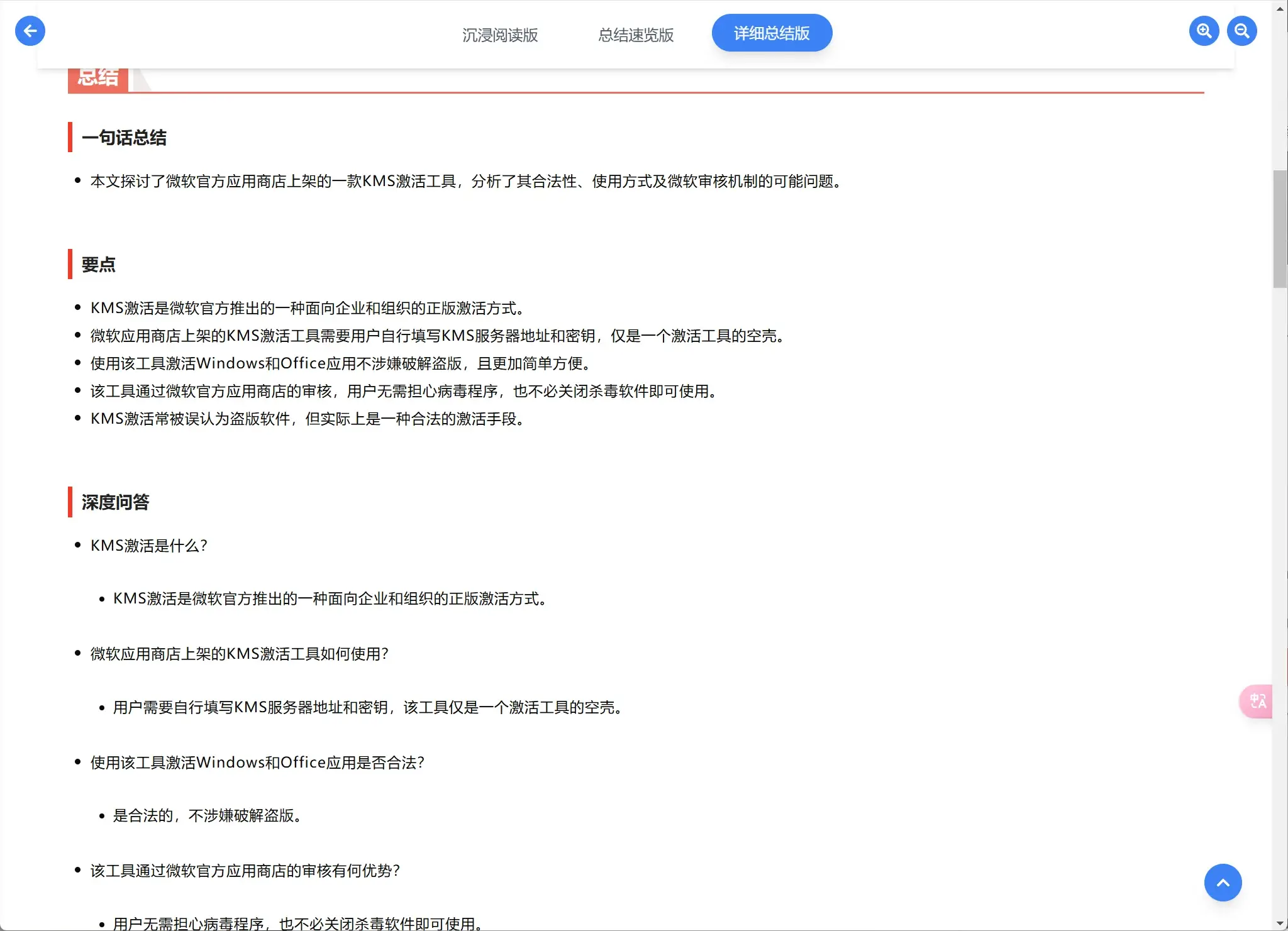Click the 深度问答 heading
This screenshot has width=1288, height=931.
(115, 502)
